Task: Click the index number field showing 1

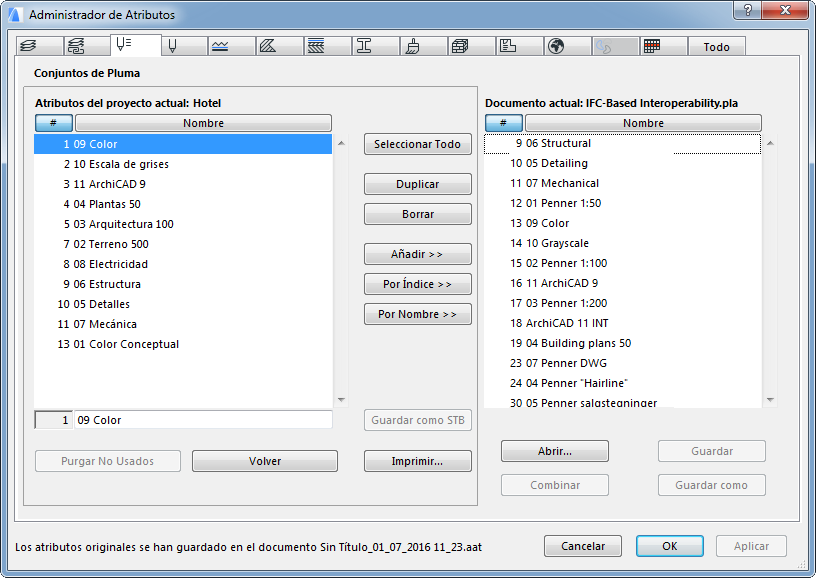Action: pos(54,420)
